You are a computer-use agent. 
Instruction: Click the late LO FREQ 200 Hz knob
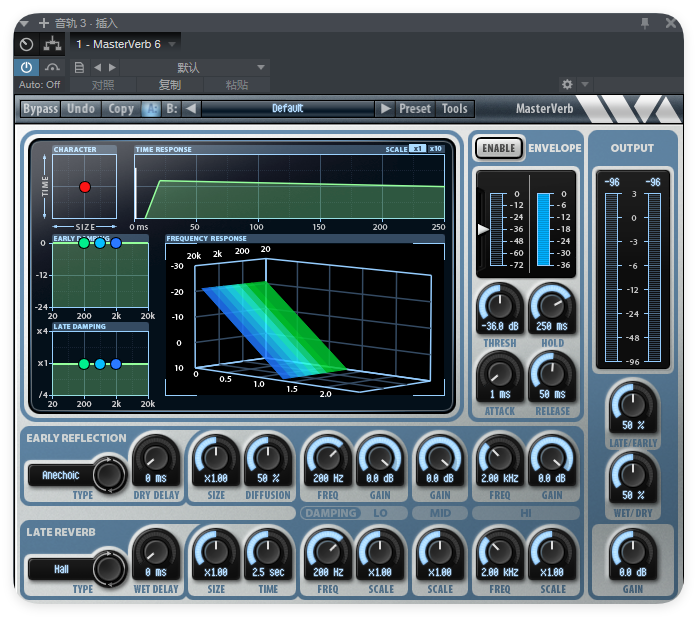click(328, 552)
